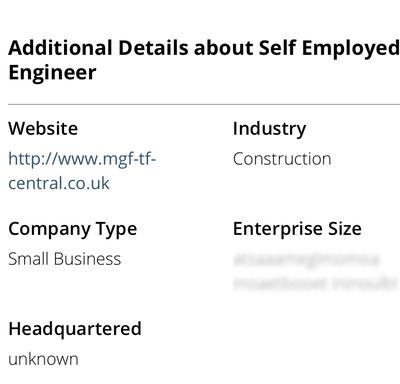
Task: Click the 'http://www.mgf-tf-' first line of the URL
Action: point(82,159)
